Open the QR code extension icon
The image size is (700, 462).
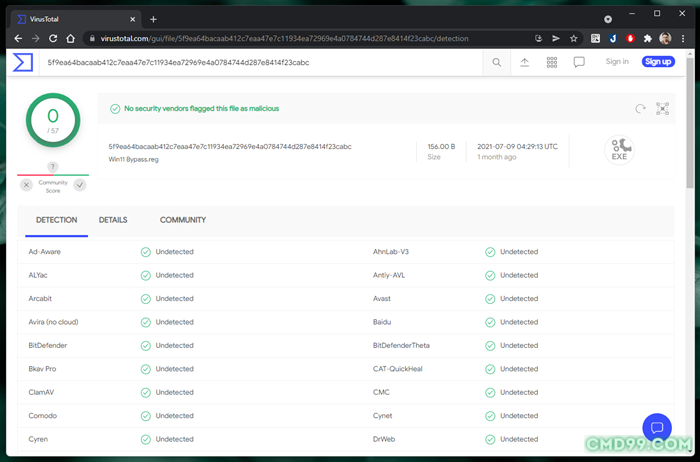[x=595, y=38]
